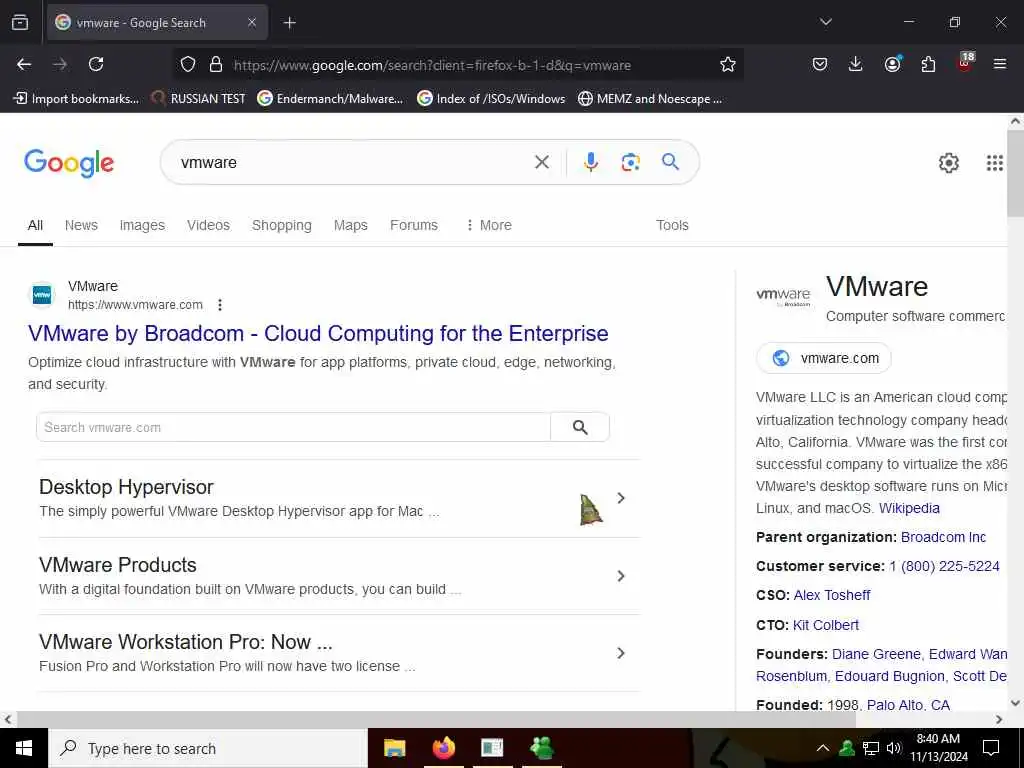Expand VMware Workstation Pro sitelink chevron
The width and height of the screenshot is (1024, 768).
[x=620, y=653]
